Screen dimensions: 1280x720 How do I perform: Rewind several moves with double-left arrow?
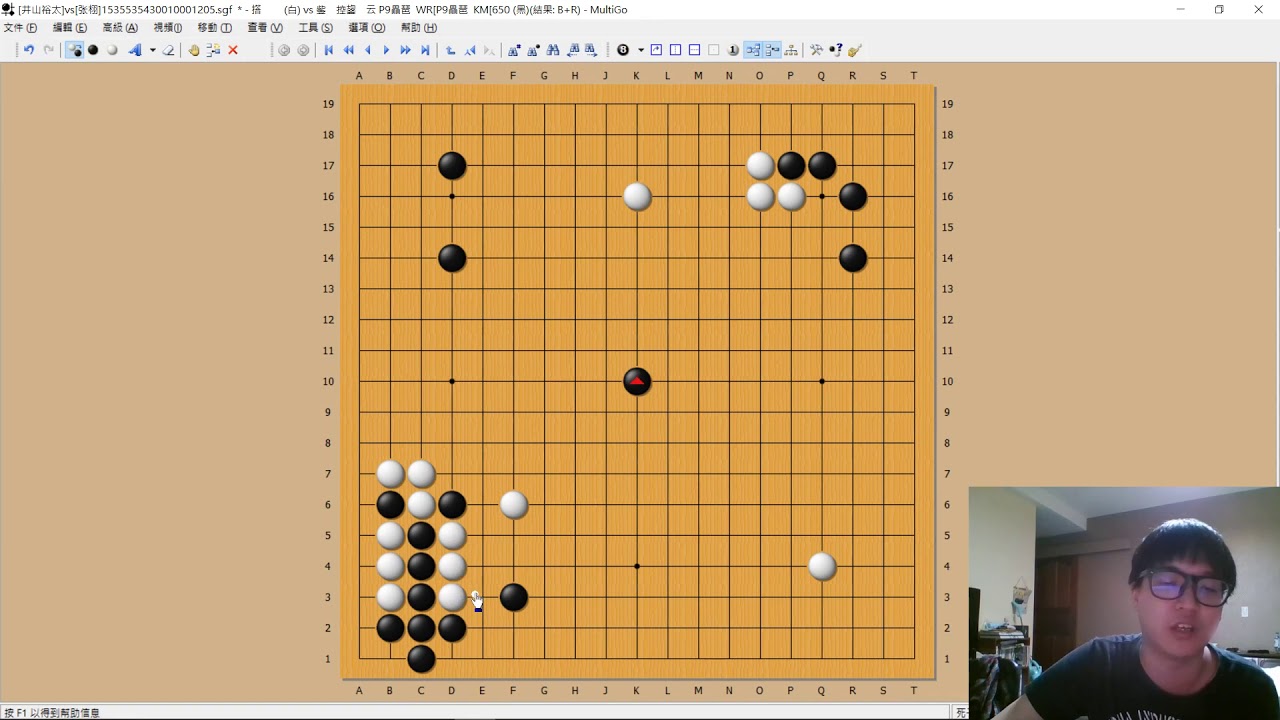coord(348,50)
